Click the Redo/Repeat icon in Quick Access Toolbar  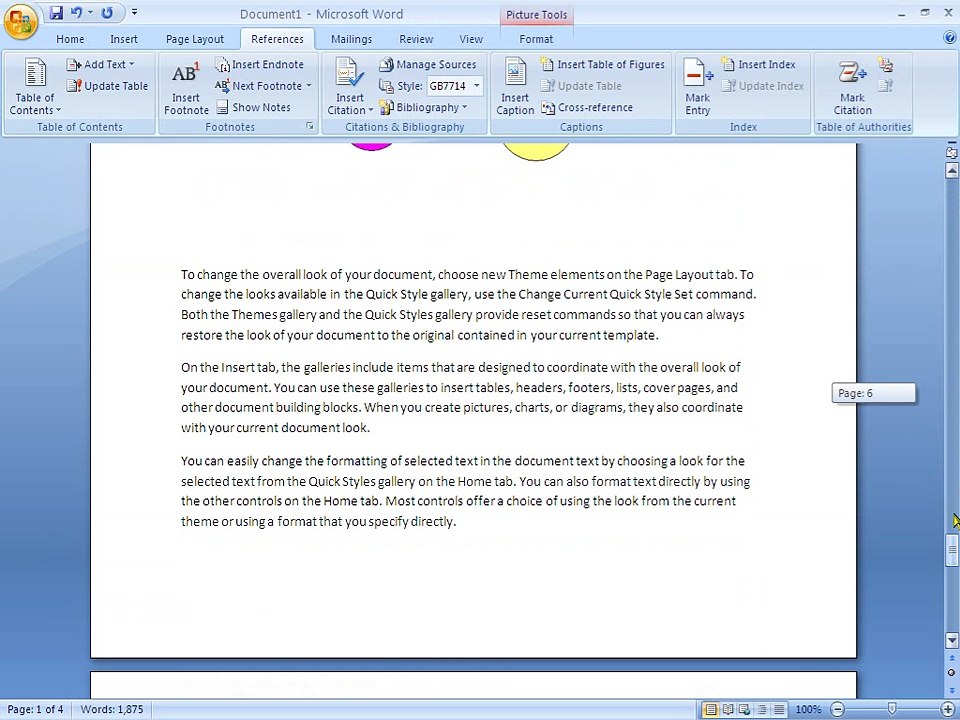point(107,13)
